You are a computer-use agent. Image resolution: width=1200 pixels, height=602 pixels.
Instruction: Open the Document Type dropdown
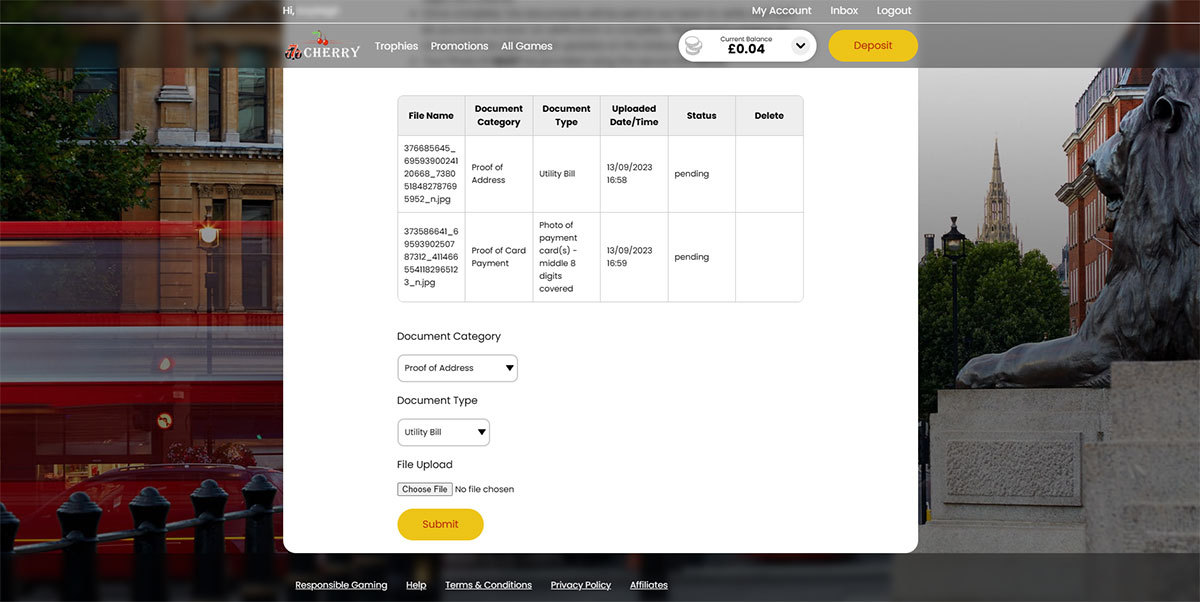coord(443,432)
